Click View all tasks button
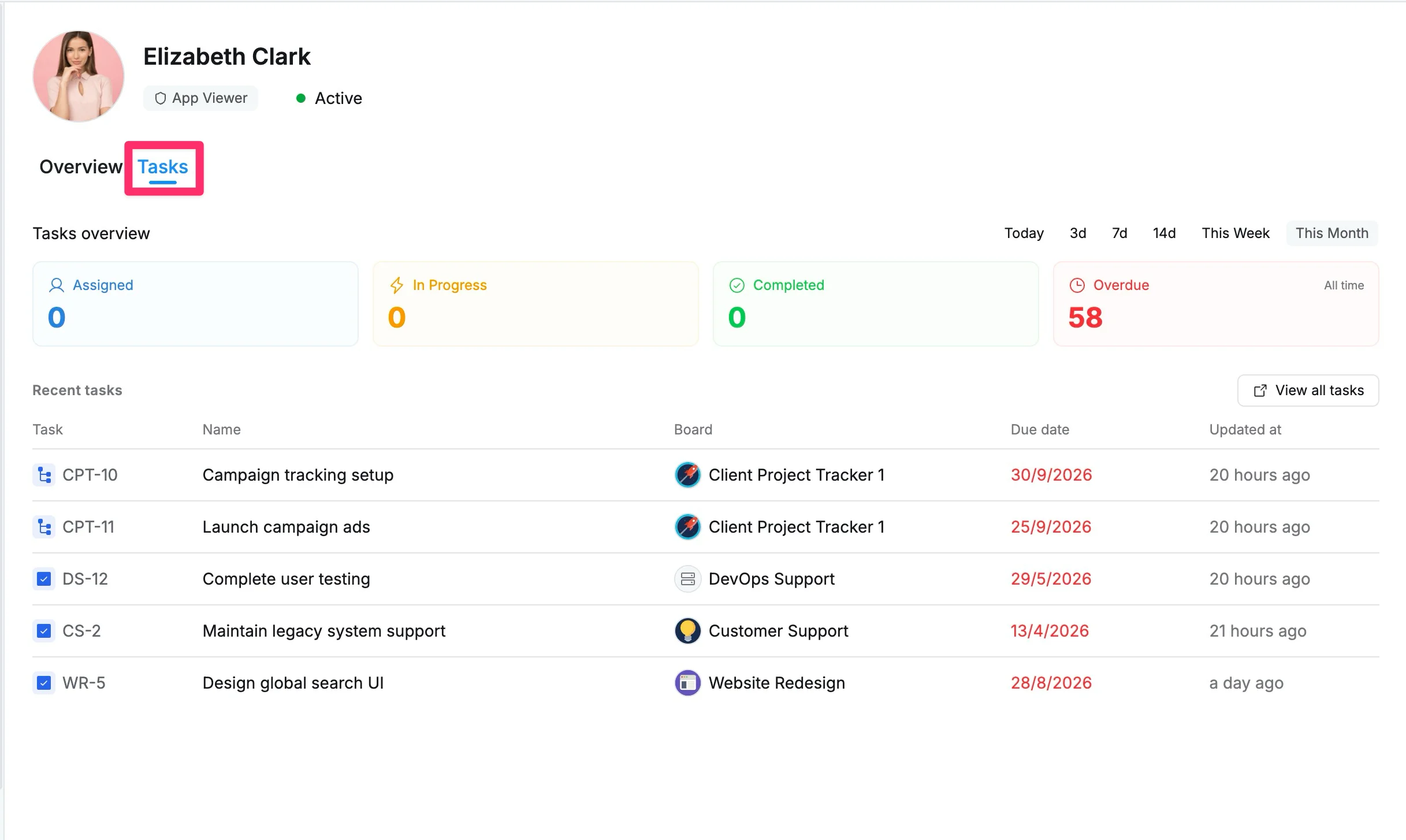The image size is (1406, 840). pos(1308,391)
